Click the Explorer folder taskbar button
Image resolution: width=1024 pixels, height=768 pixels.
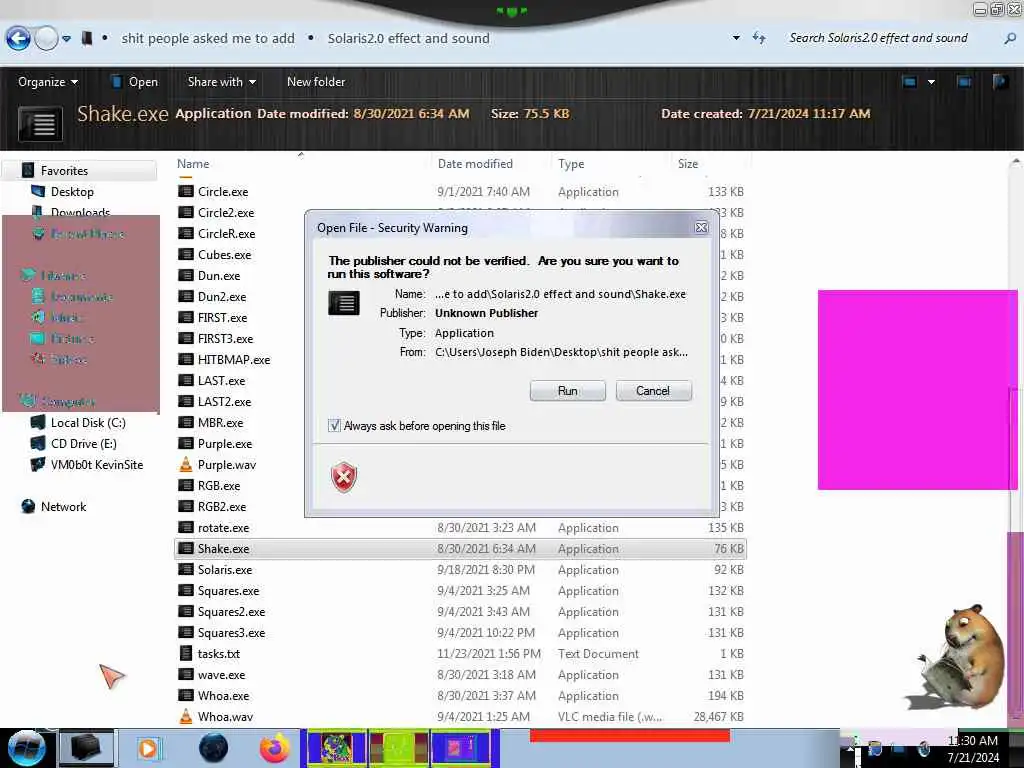[87, 748]
